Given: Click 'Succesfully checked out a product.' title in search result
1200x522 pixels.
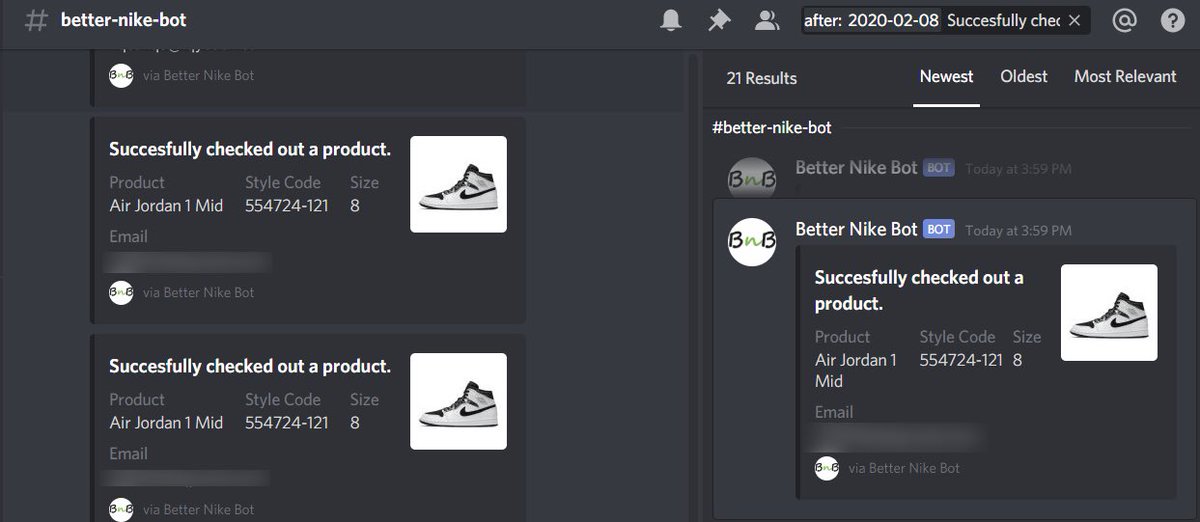Looking at the screenshot, I should (x=919, y=290).
